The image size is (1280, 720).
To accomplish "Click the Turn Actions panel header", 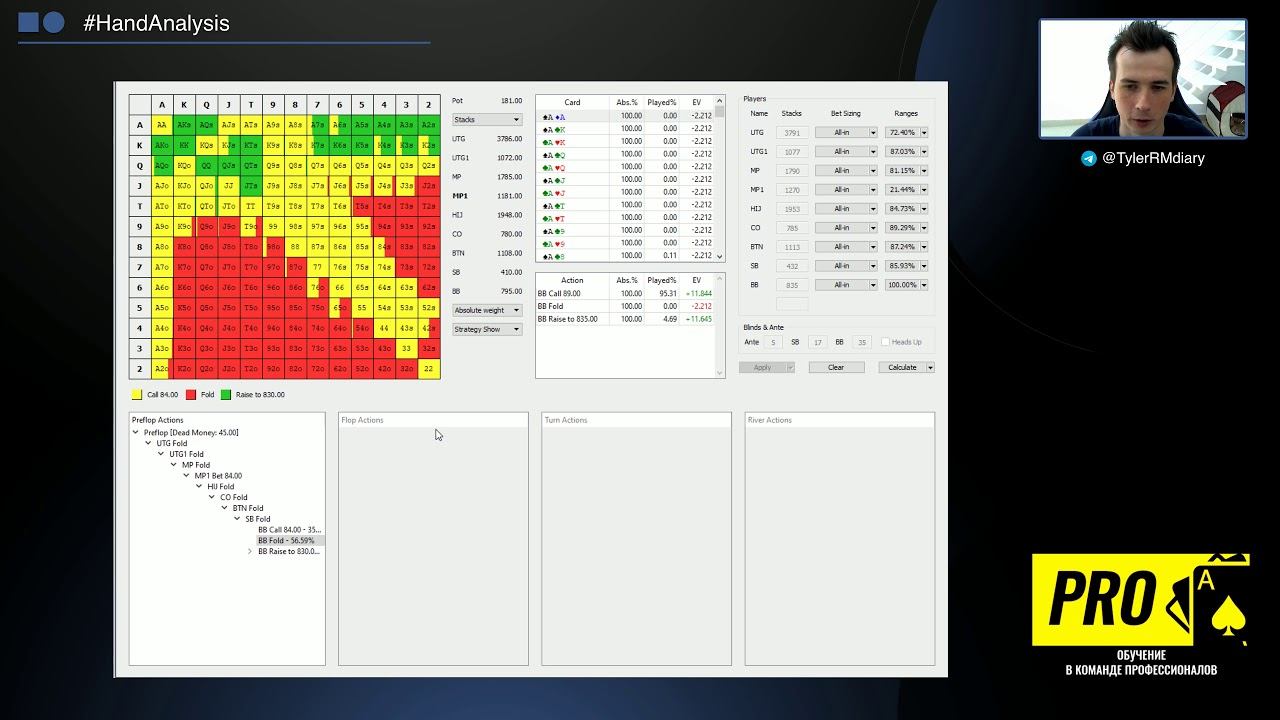I will pos(636,420).
